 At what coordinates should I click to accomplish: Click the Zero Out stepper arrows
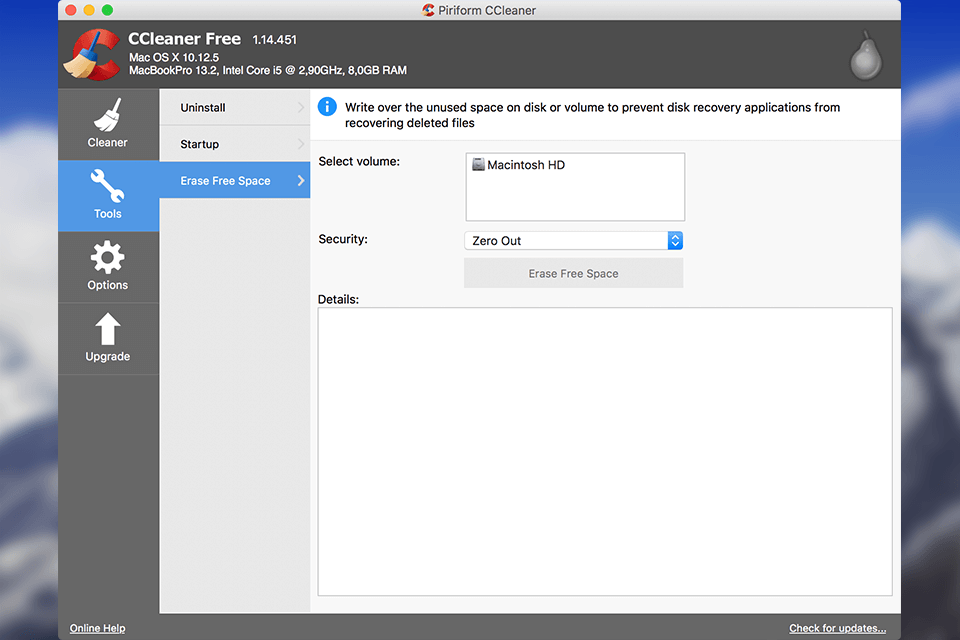(675, 240)
